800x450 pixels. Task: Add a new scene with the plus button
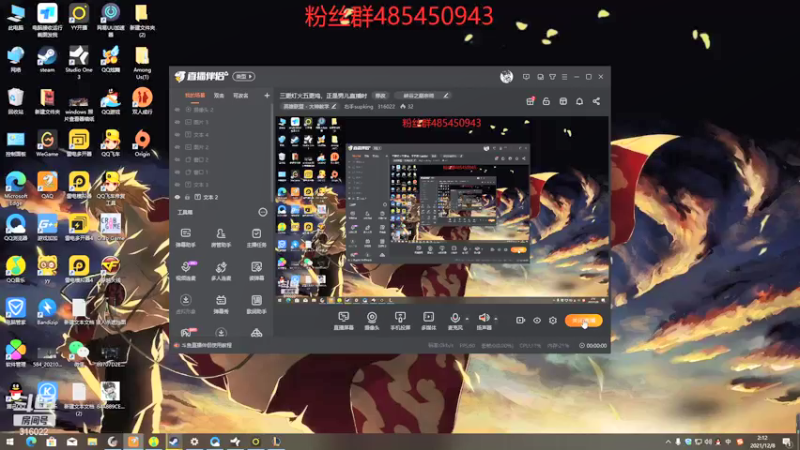(267, 95)
